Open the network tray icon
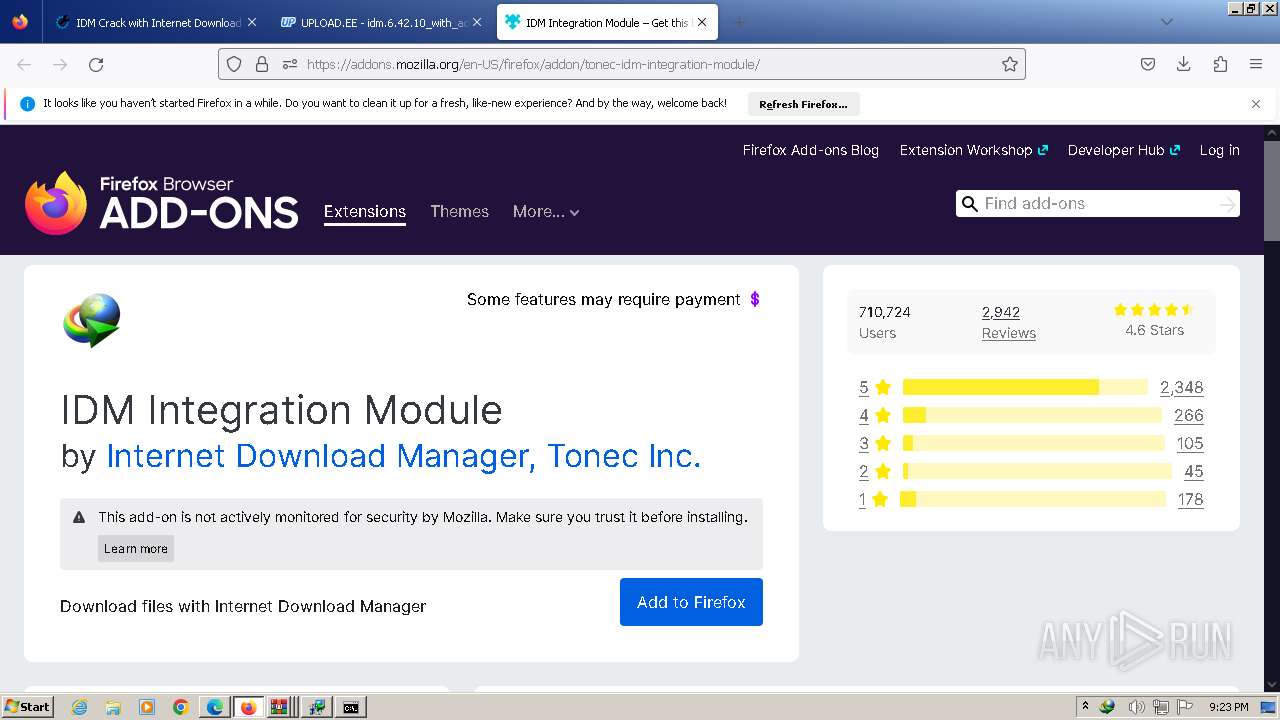The height and width of the screenshot is (720, 1280). tap(1161, 707)
